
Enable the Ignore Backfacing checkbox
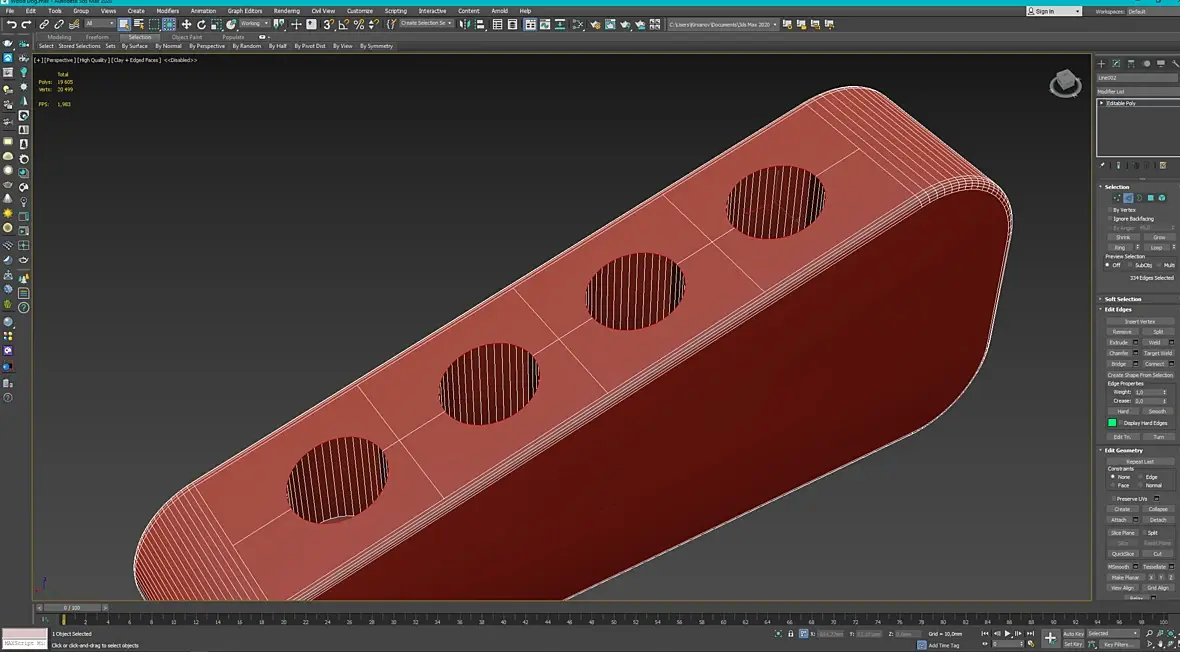(x=1108, y=219)
